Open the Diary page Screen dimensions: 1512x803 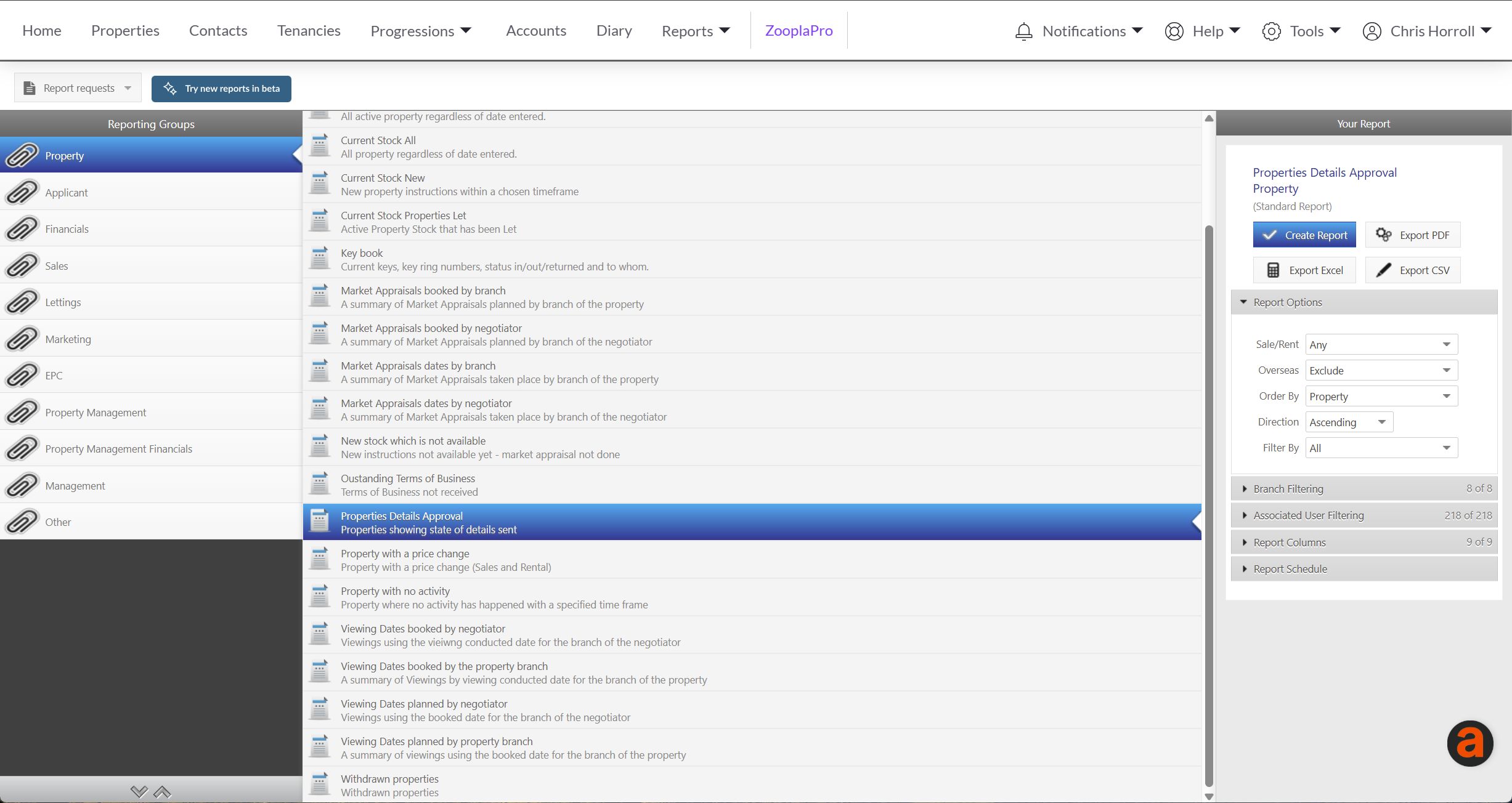[614, 31]
